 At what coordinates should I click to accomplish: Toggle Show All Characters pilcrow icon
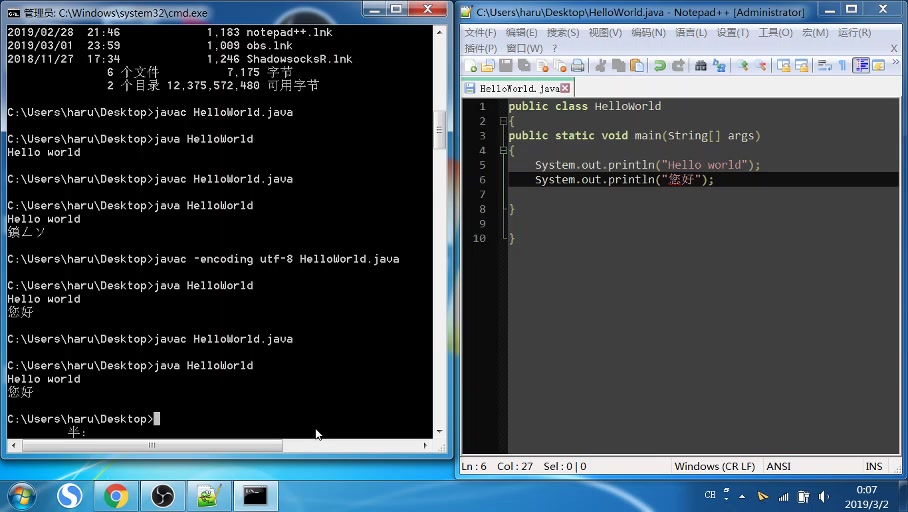(843, 65)
